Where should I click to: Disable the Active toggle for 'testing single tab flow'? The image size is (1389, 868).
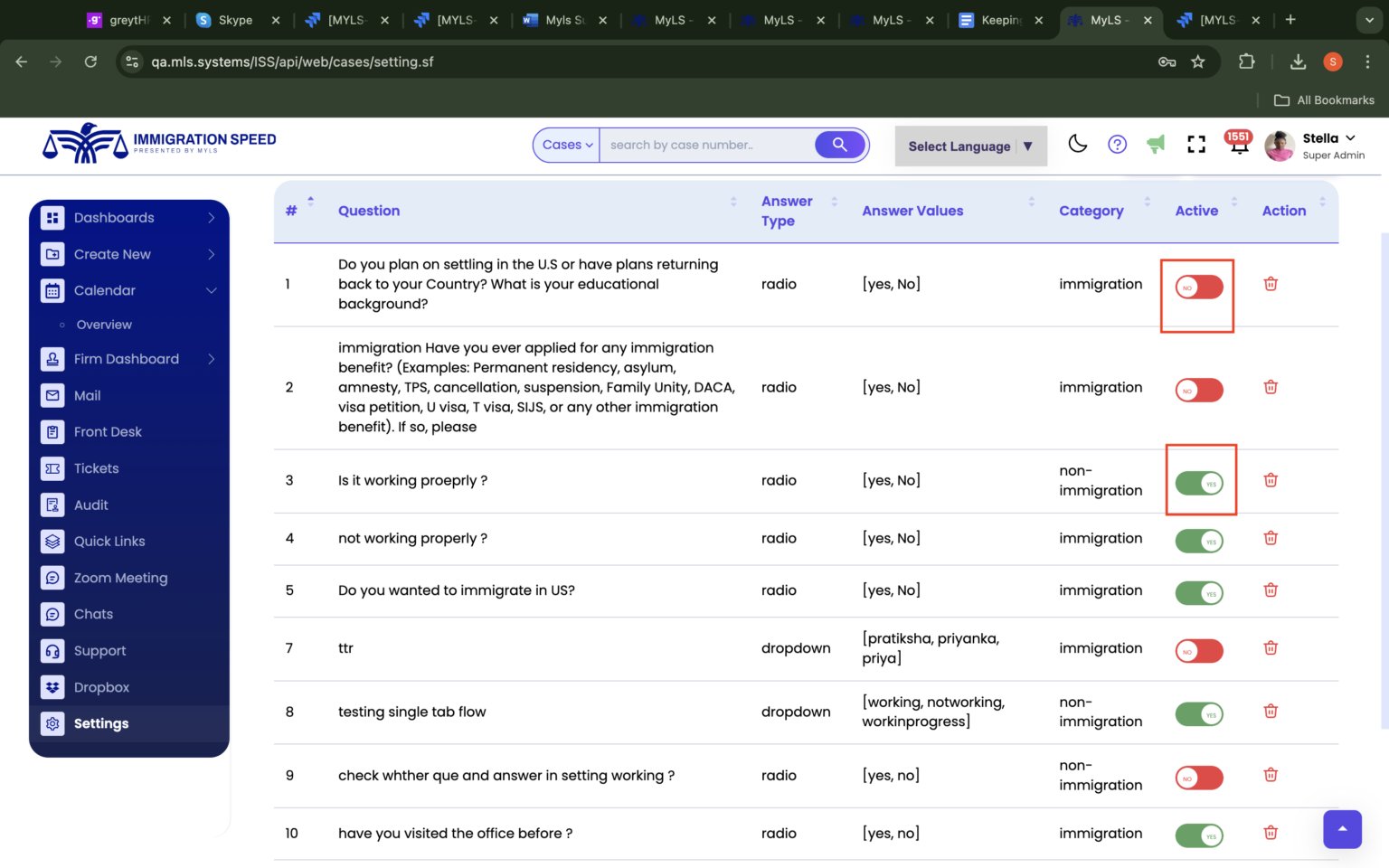point(1199,713)
